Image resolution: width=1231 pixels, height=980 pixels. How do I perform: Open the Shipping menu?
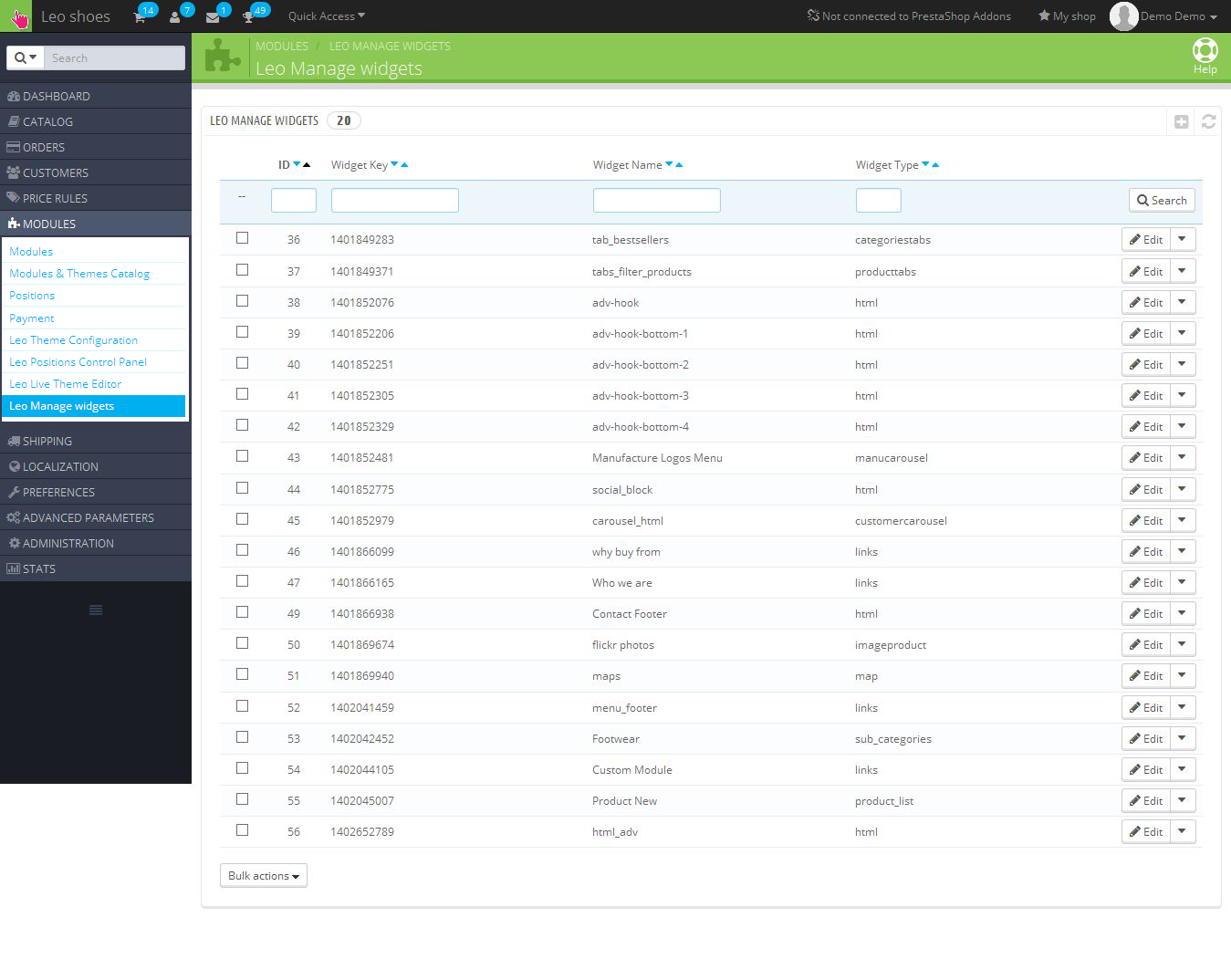coord(96,441)
